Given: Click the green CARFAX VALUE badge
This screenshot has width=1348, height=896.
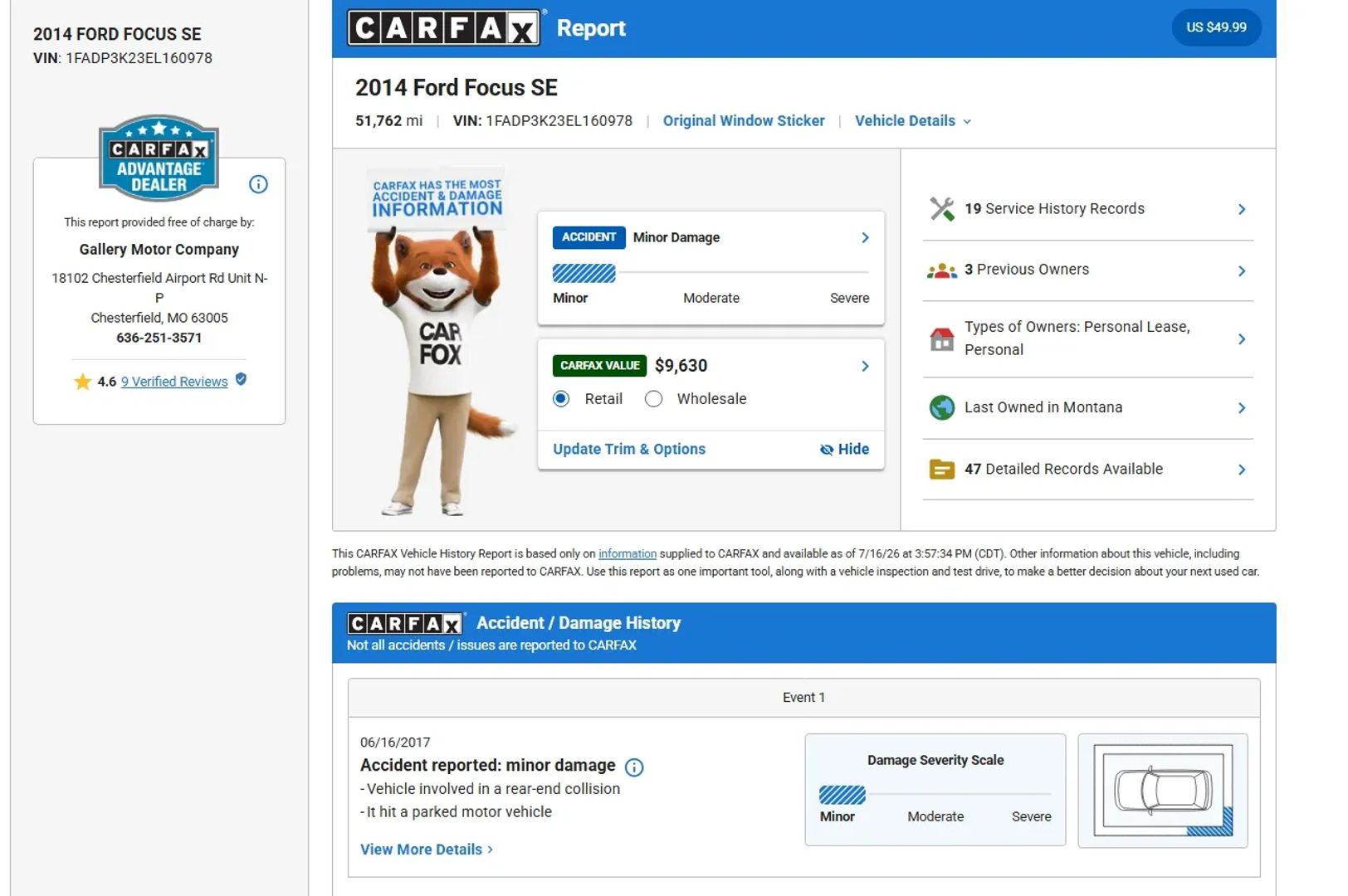Looking at the screenshot, I should pos(599,366).
